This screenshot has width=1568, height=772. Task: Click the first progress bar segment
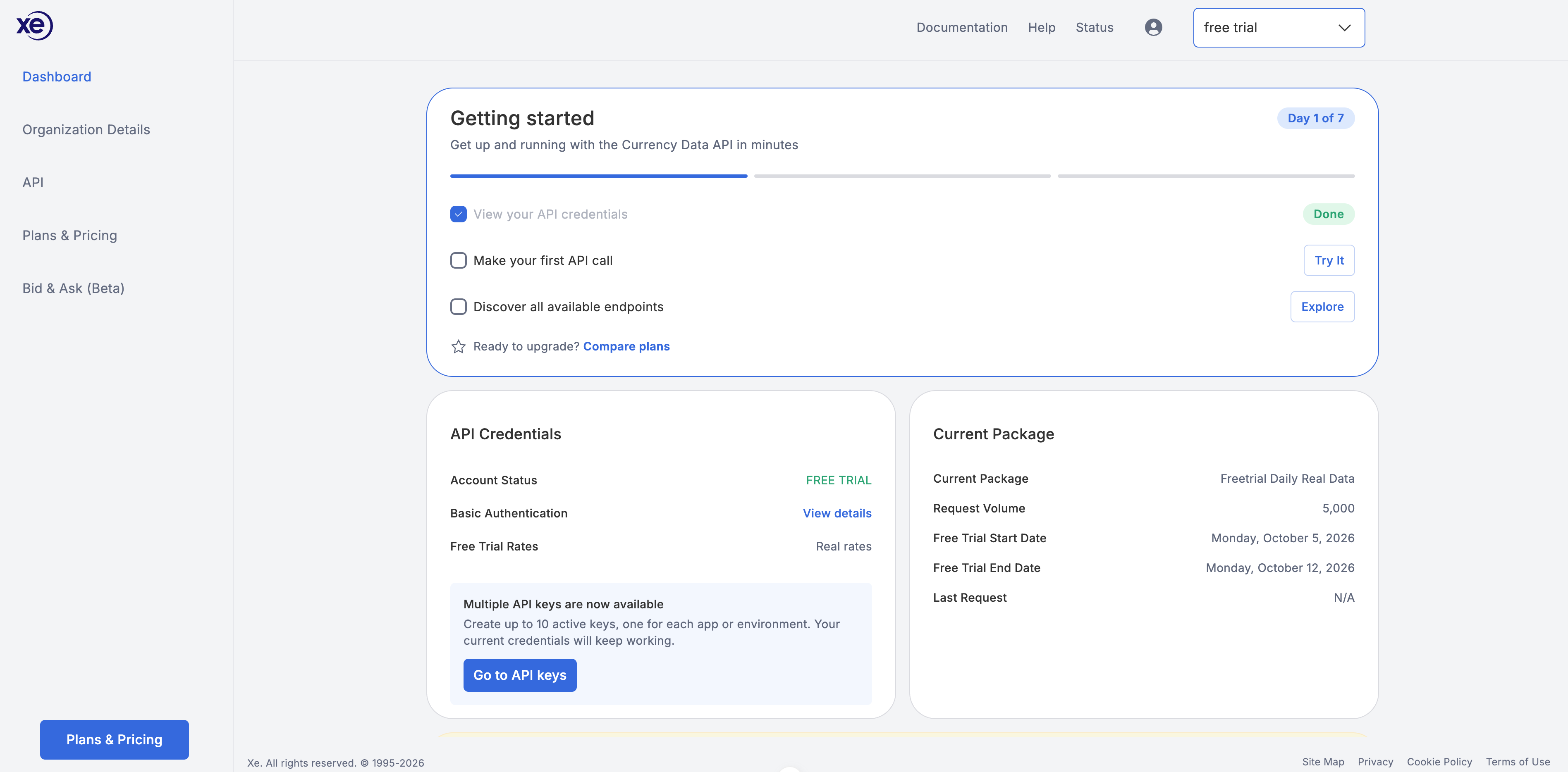598,176
